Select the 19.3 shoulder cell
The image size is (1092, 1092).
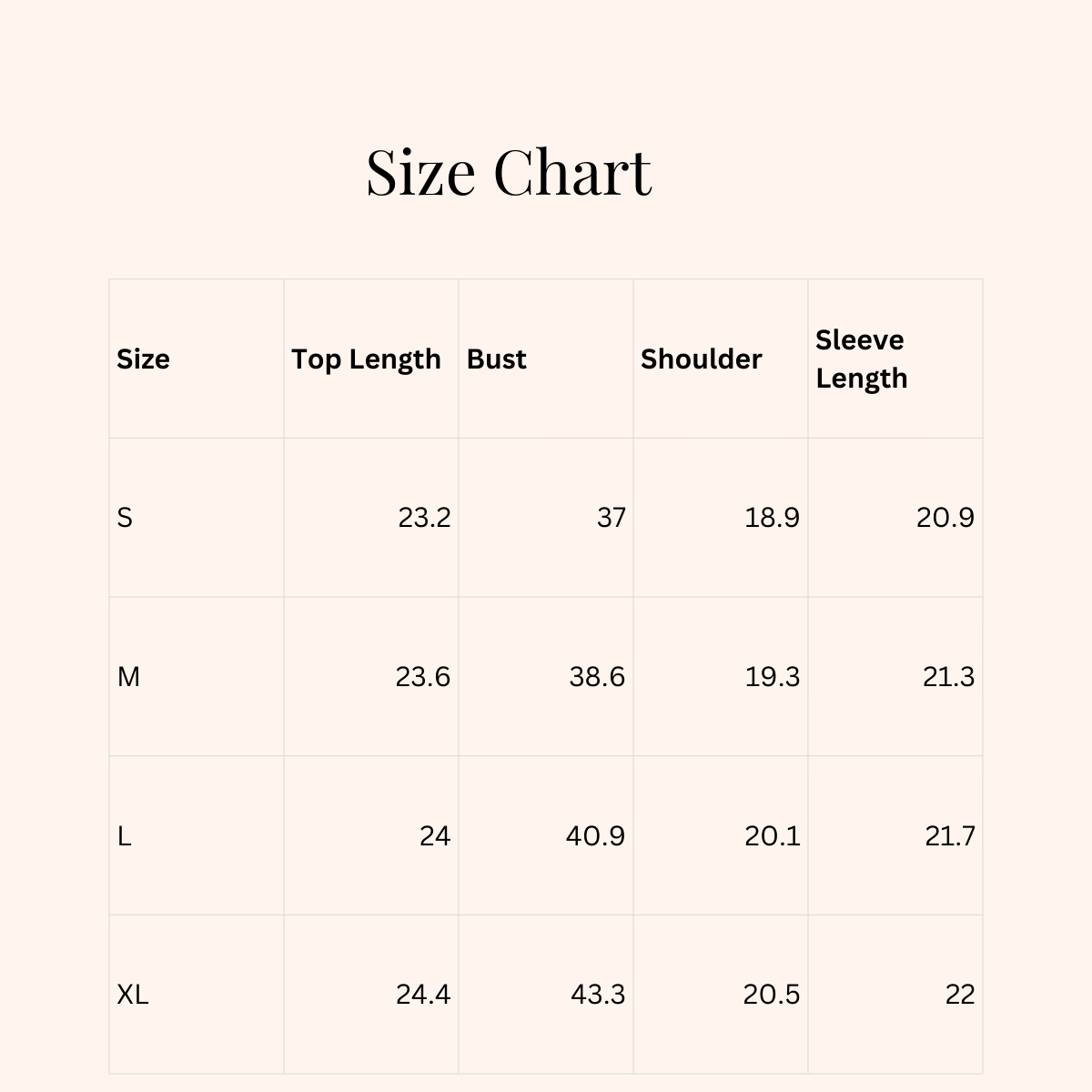(x=772, y=677)
